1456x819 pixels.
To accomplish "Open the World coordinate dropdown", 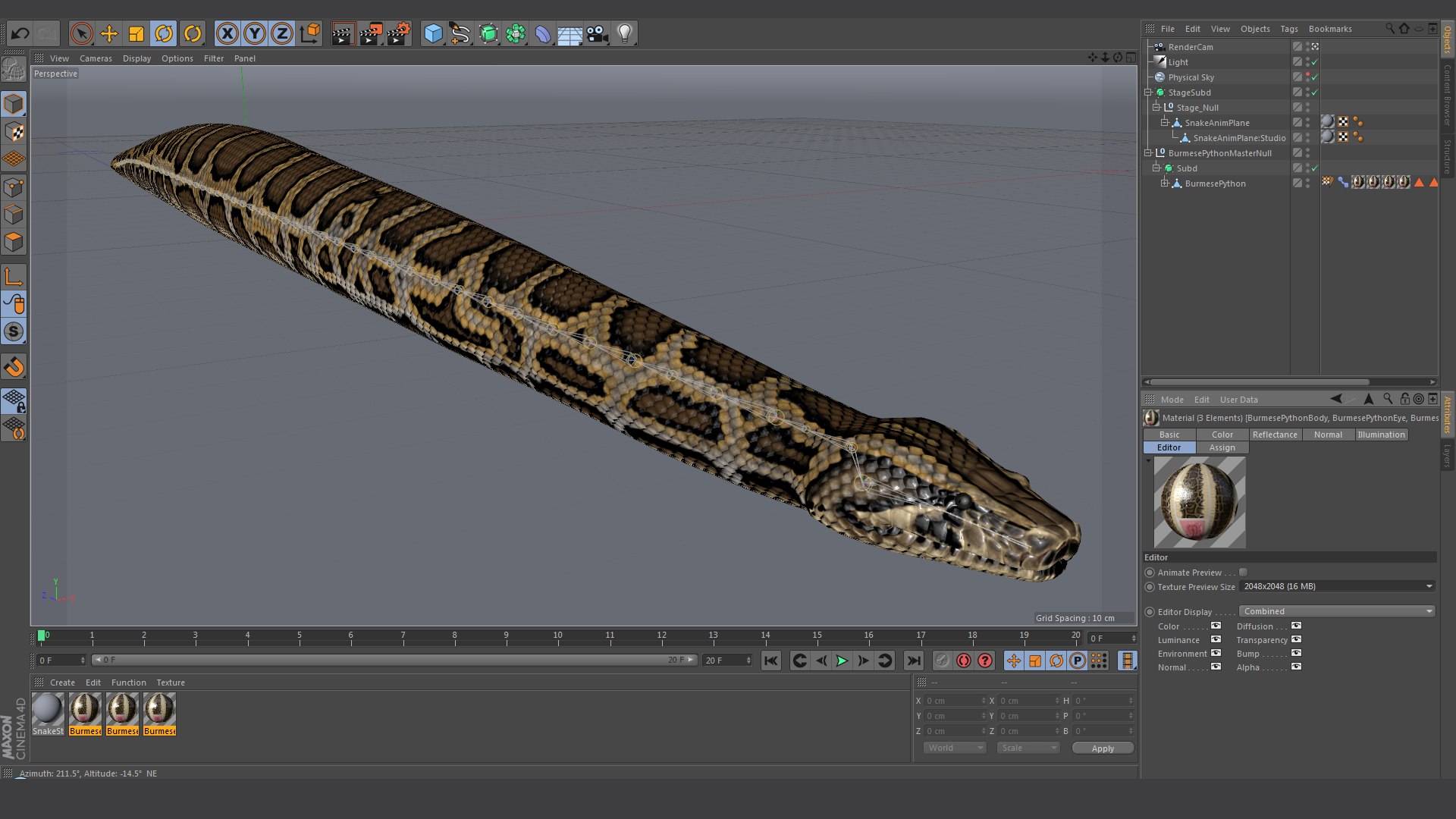I will pos(954,748).
